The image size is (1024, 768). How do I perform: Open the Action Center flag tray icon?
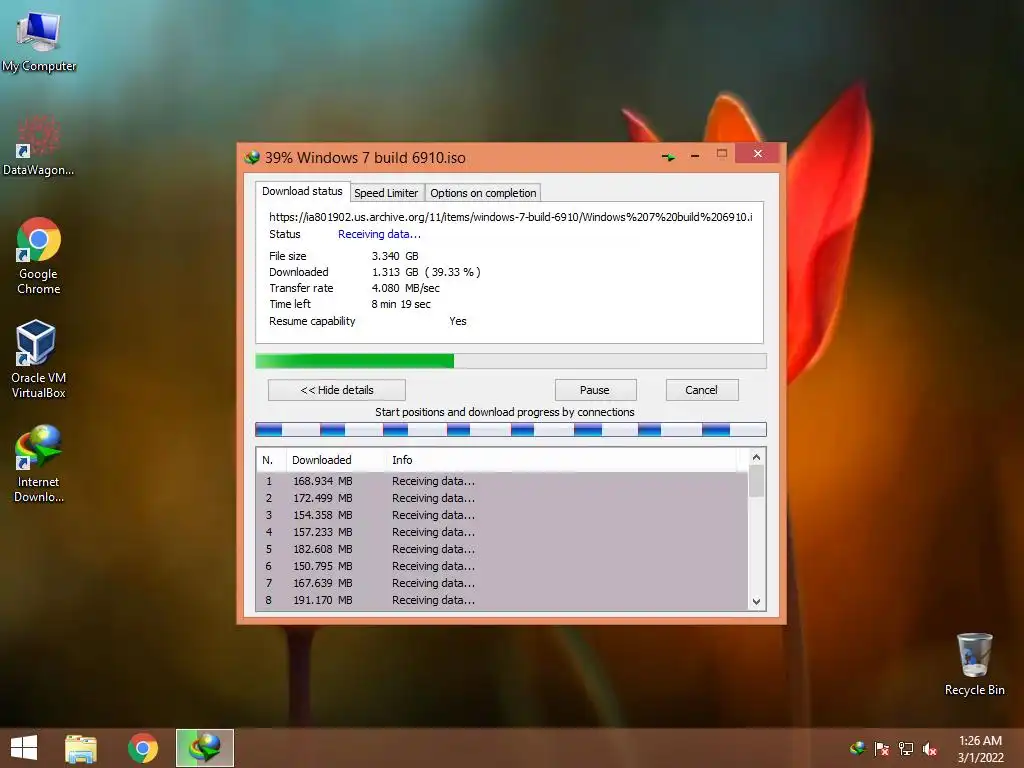click(882, 748)
